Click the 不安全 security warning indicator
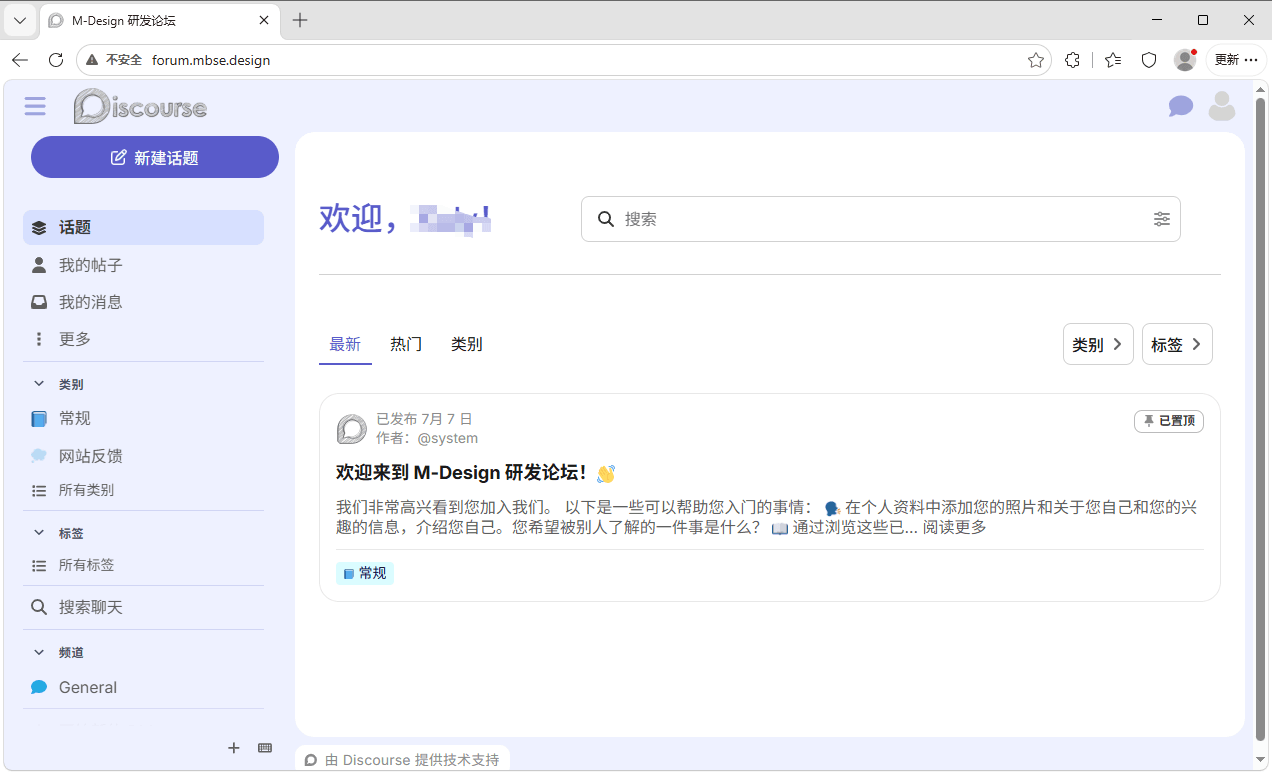This screenshot has width=1272, height=774. [x=114, y=60]
